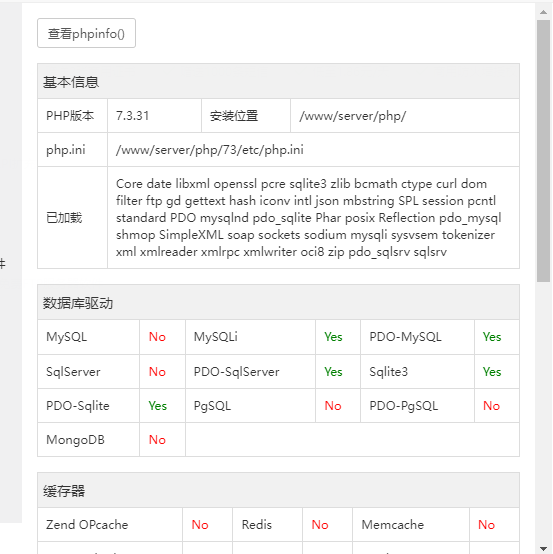The image size is (553, 554).
Task: Click the MySQL row No status
Action: [x=157, y=337]
